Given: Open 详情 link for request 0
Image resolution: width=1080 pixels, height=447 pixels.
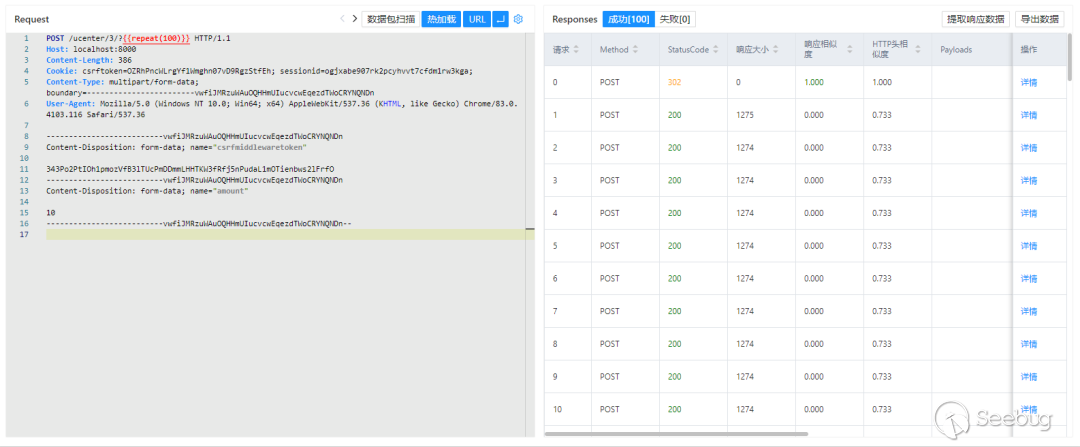Looking at the screenshot, I should [1028, 82].
